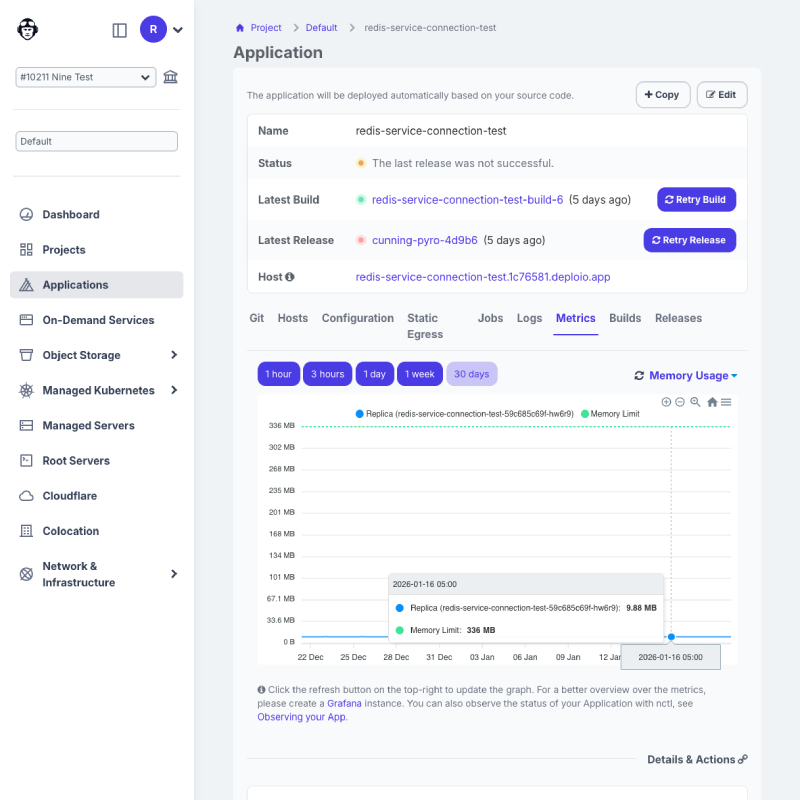Go to Project breadcrumb link
This screenshot has width=800, height=800.
click(x=266, y=28)
